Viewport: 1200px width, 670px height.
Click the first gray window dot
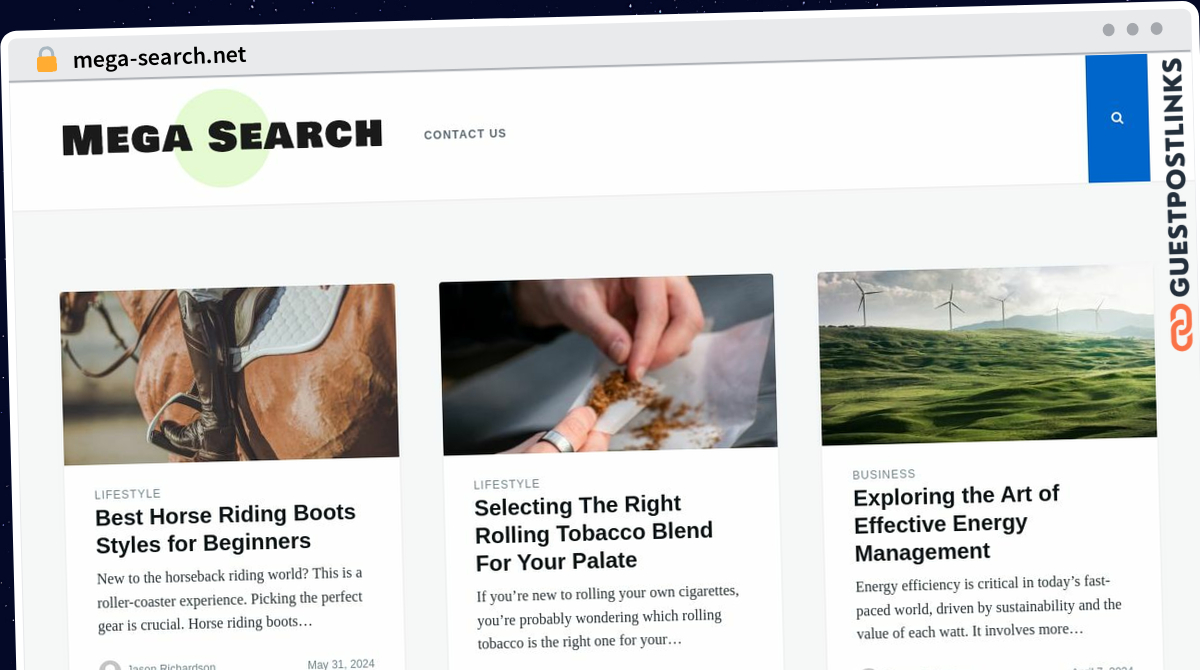point(1109,30)
